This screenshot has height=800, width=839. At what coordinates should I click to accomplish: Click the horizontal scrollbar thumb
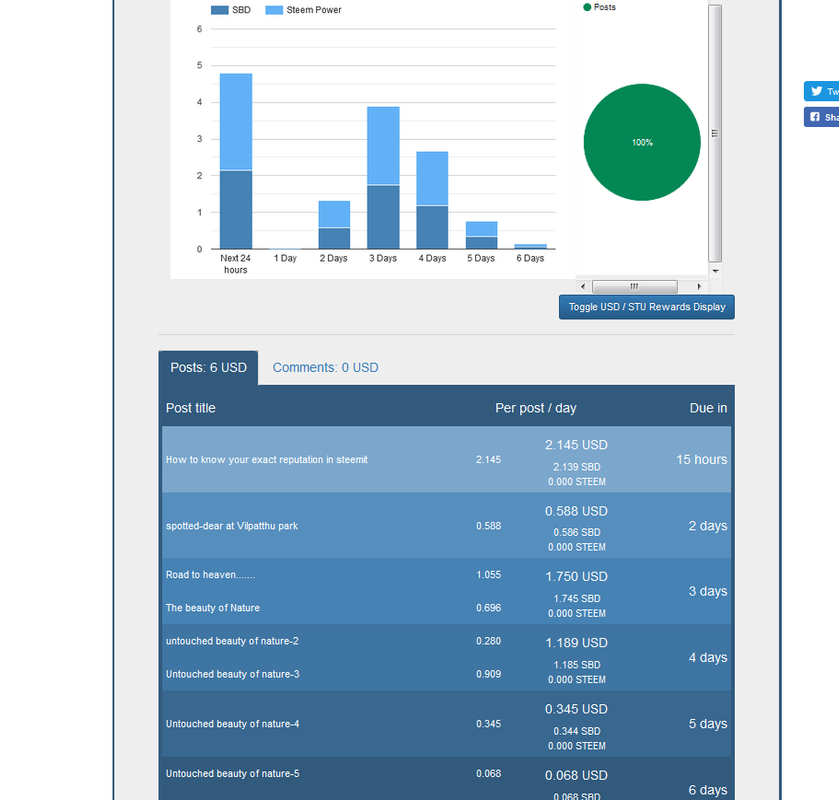[635, 286]
